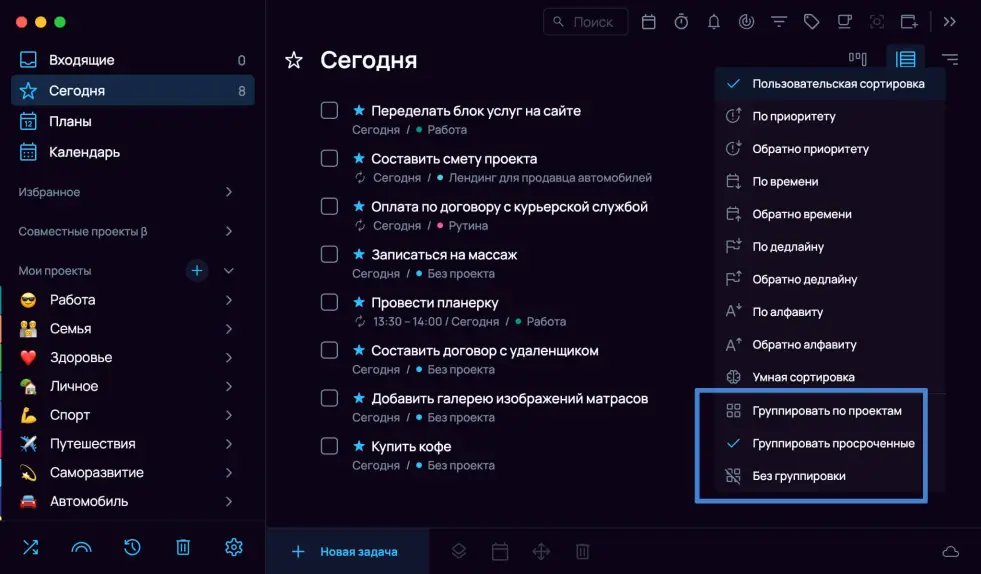Click the timer stopwatch icon in toolbar
981x574 pixels.
point(681,21)
